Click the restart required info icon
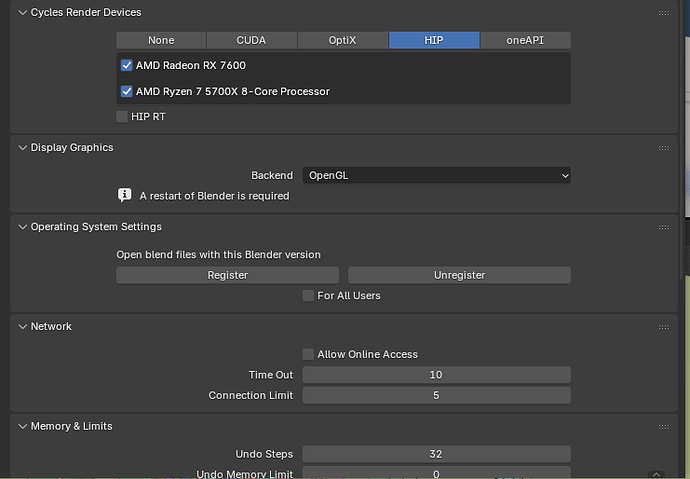This screenshot has height=479, width=690. pyautogui.click(x=125, y=195)
